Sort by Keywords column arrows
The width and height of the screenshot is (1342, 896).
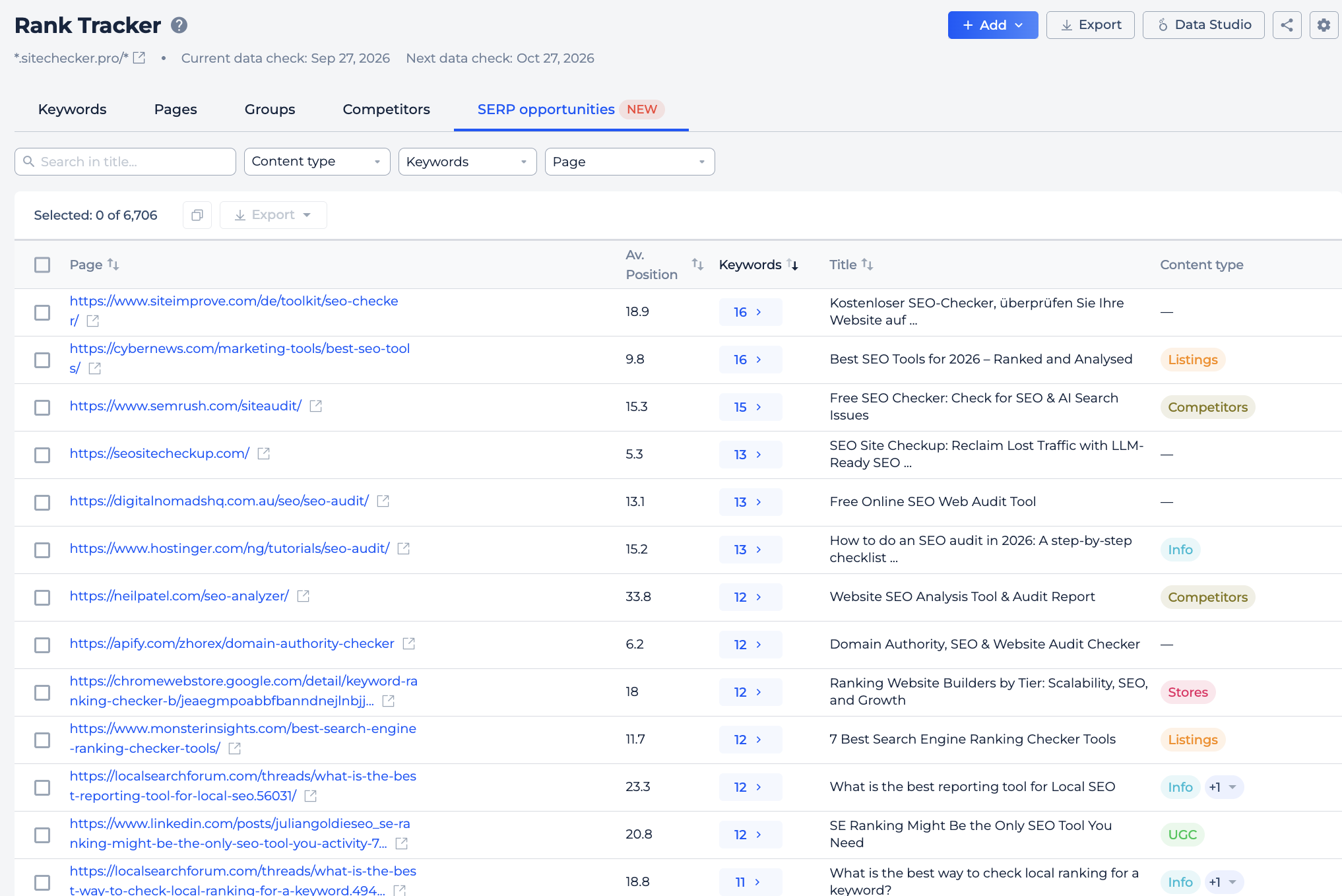tap(792, 265)
